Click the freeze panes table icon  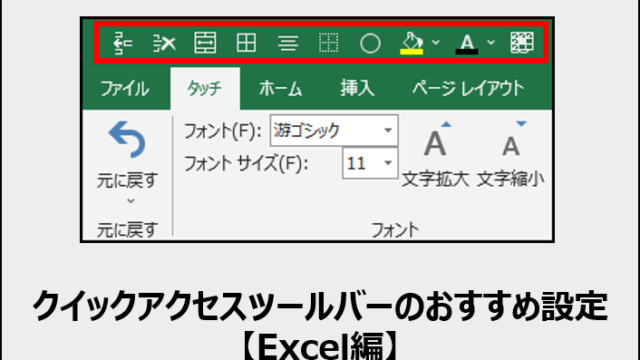click(522, 42)
